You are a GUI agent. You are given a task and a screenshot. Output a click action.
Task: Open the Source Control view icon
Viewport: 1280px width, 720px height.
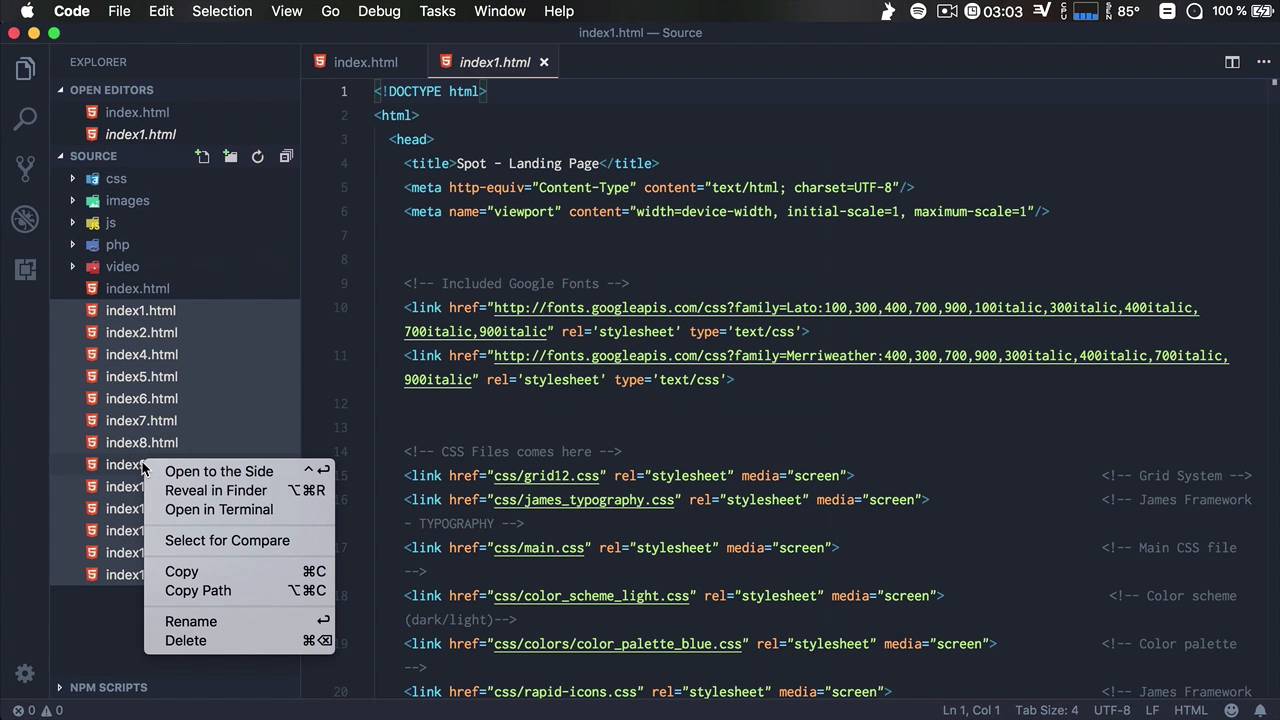(x=25, y=168)
